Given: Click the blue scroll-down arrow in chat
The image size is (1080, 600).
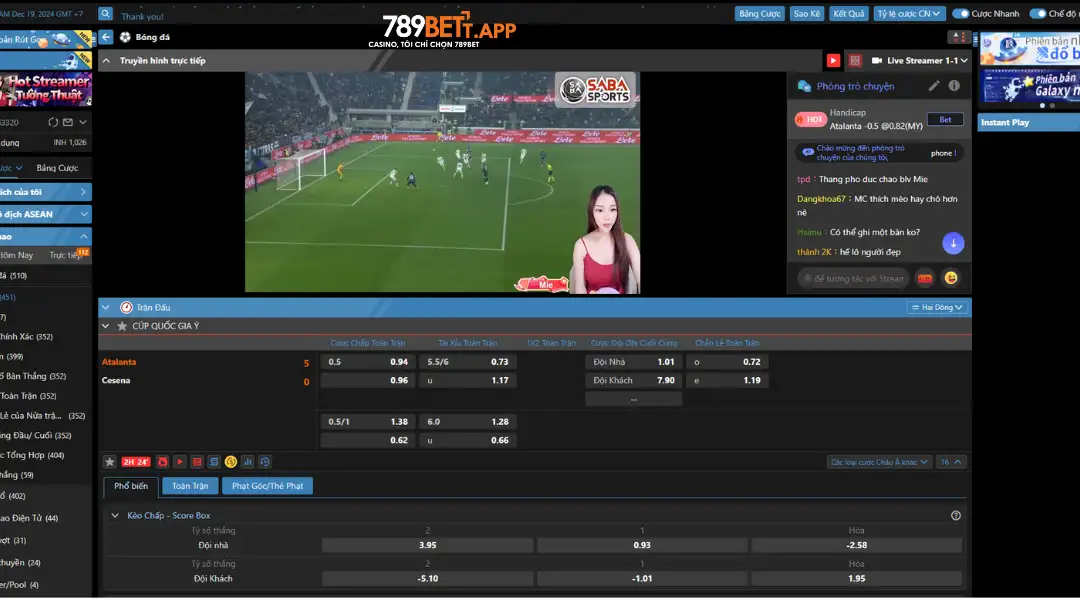Looking at the screenshot, I should 953,243.
